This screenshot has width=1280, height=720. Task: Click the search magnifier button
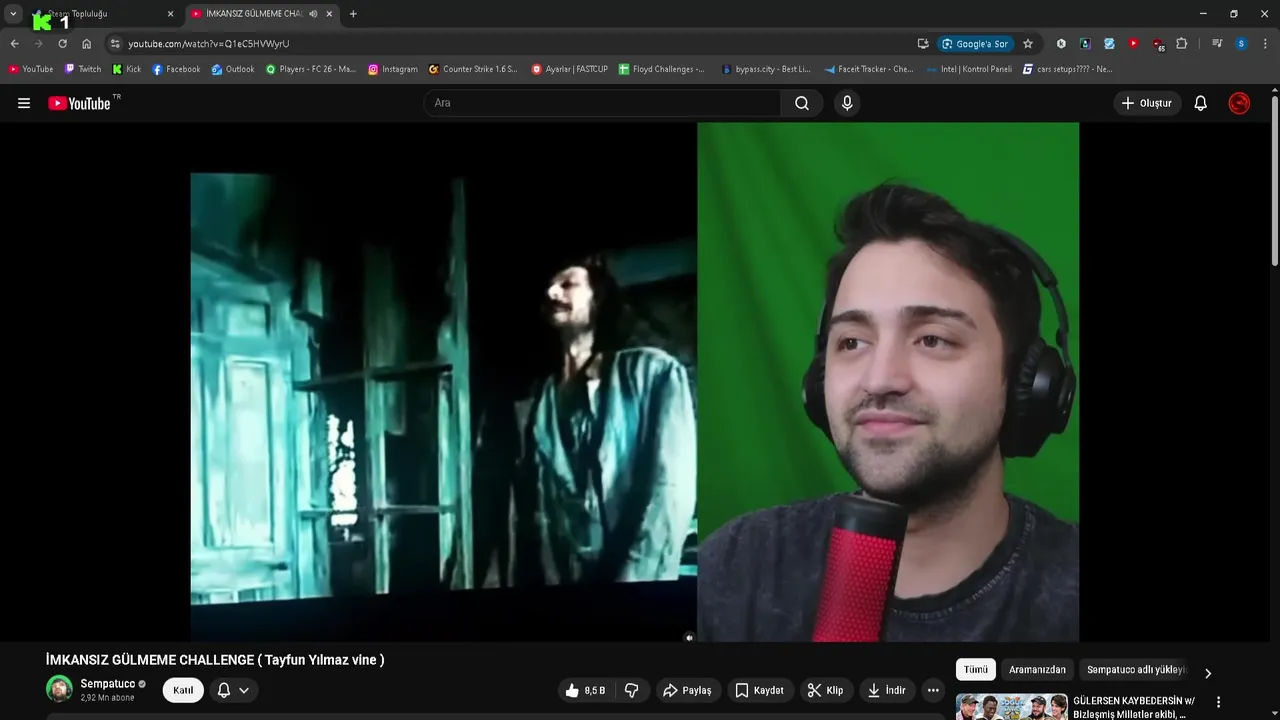802,103
